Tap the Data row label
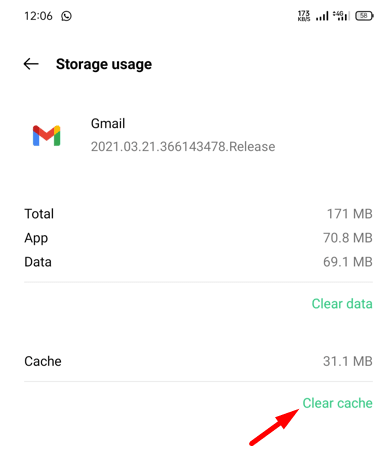 [38, 262]
